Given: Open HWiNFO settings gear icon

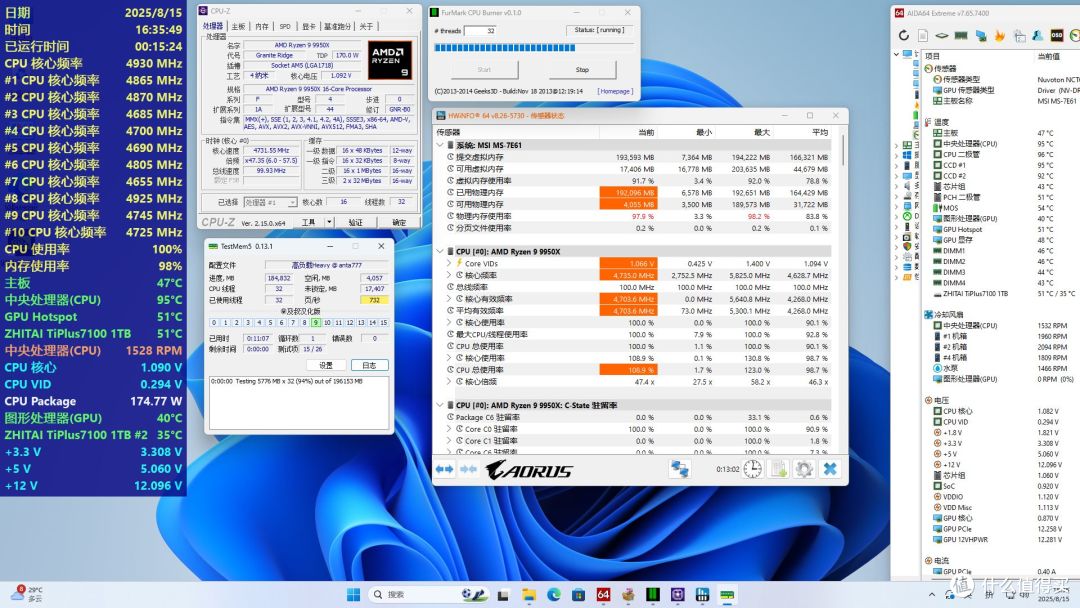Looking at the screenshot, I should click(x=804, y=470).
